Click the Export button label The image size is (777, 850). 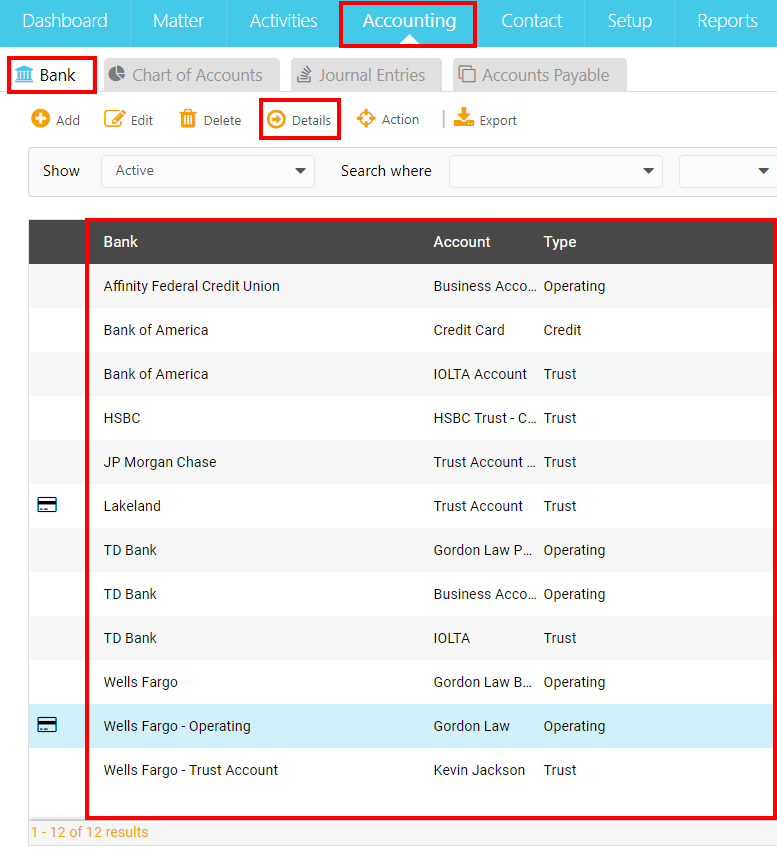[498, 120]
